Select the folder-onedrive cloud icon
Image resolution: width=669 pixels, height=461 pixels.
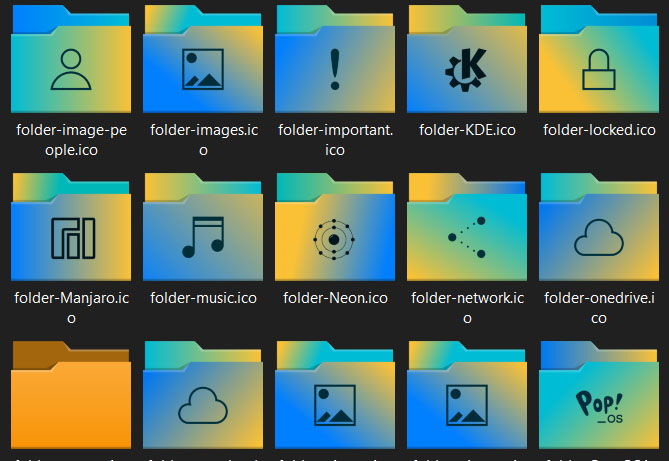coord(598,230)
